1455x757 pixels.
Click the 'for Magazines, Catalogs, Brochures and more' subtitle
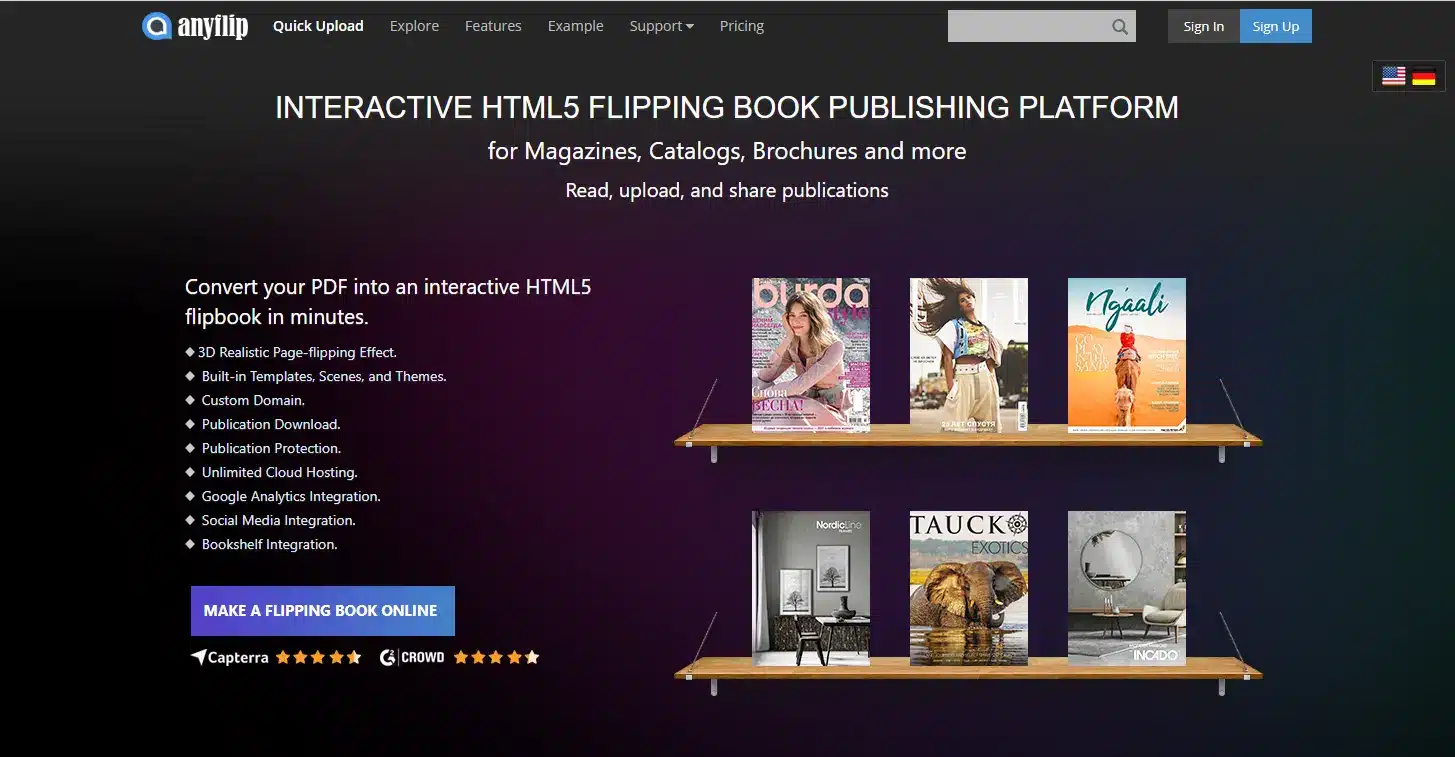727,151
